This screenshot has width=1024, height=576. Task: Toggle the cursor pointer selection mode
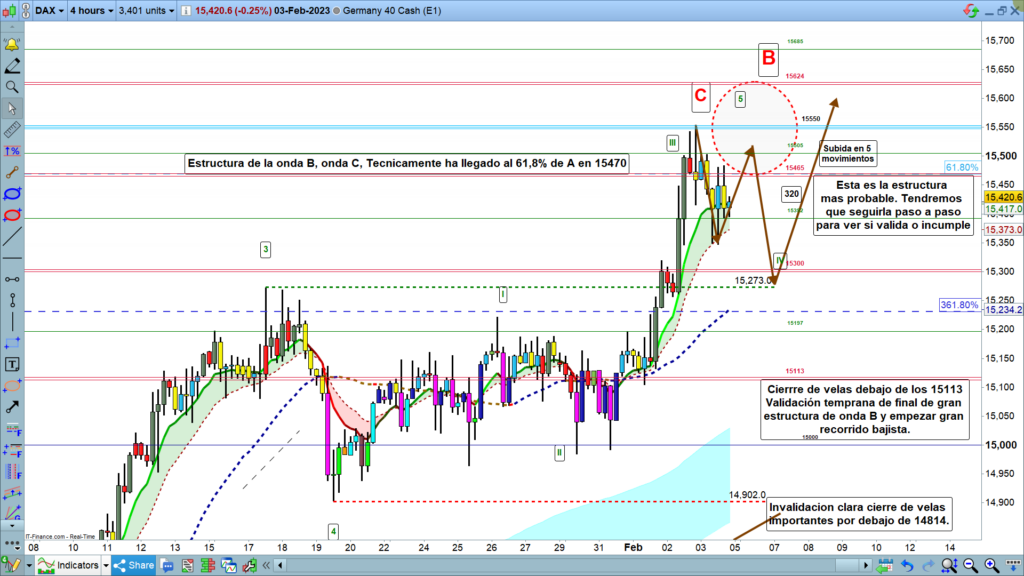pos(12,108)
